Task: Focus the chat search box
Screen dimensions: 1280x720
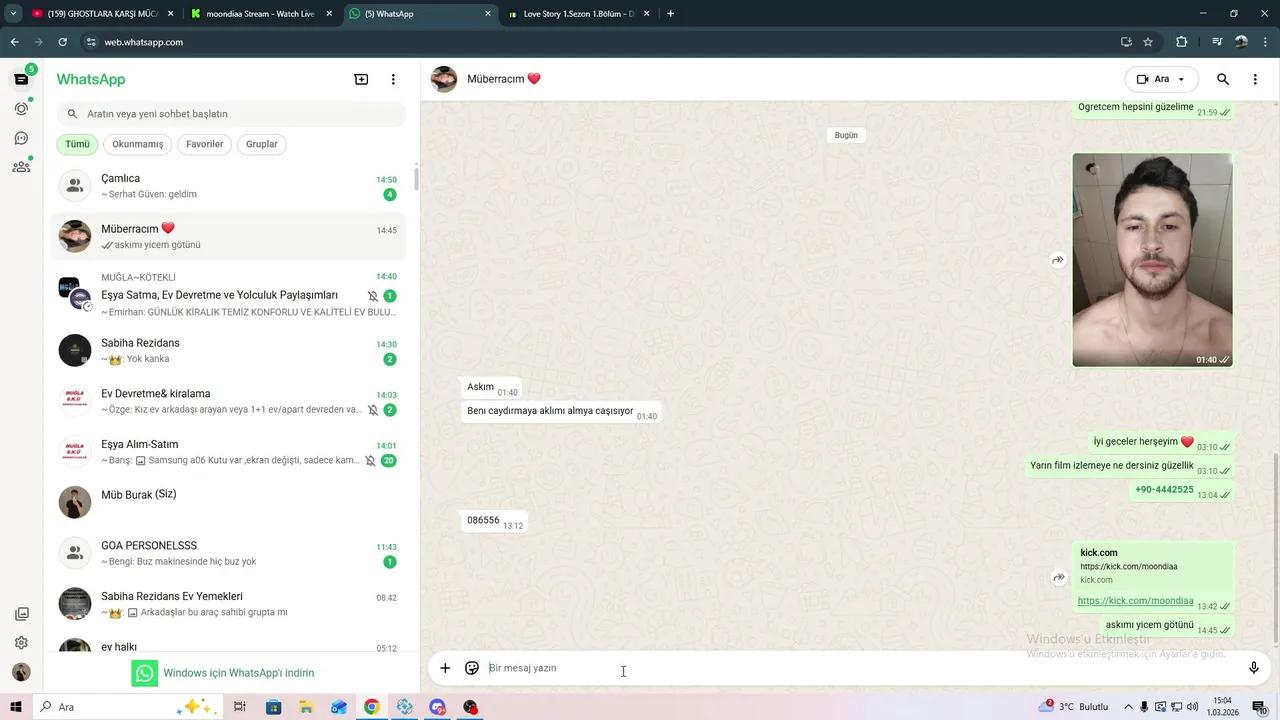Action: point(231,114)
